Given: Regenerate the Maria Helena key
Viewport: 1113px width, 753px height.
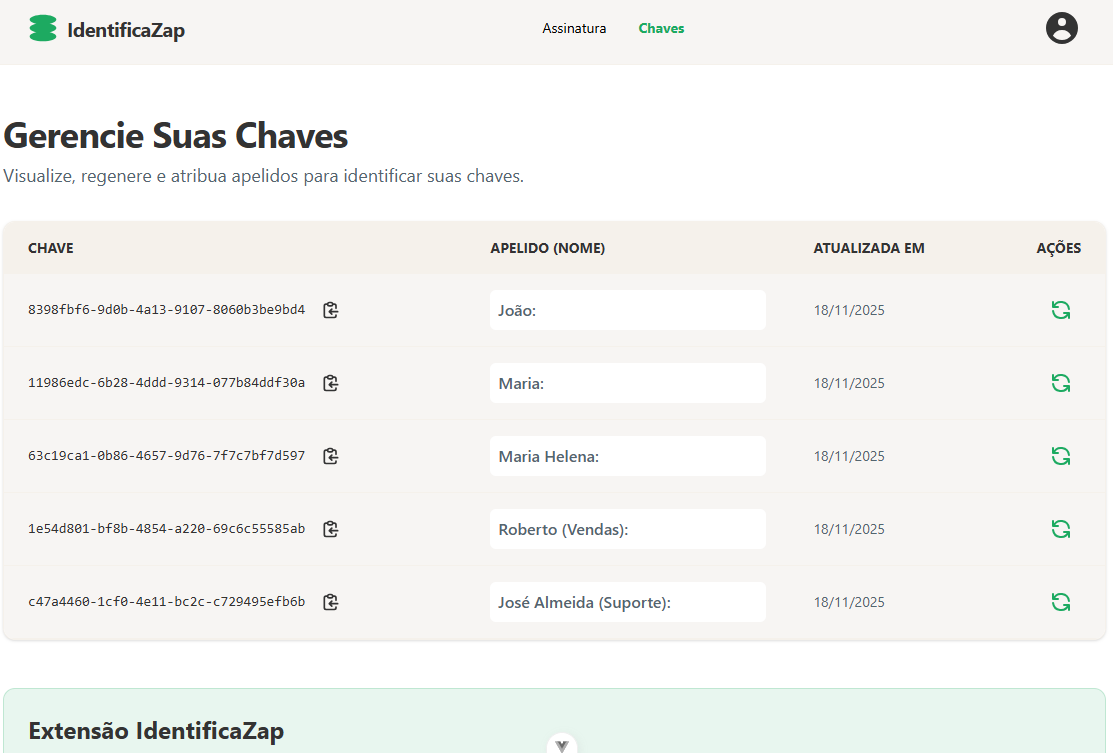Looking at the screenshot, I should 1061,456.
